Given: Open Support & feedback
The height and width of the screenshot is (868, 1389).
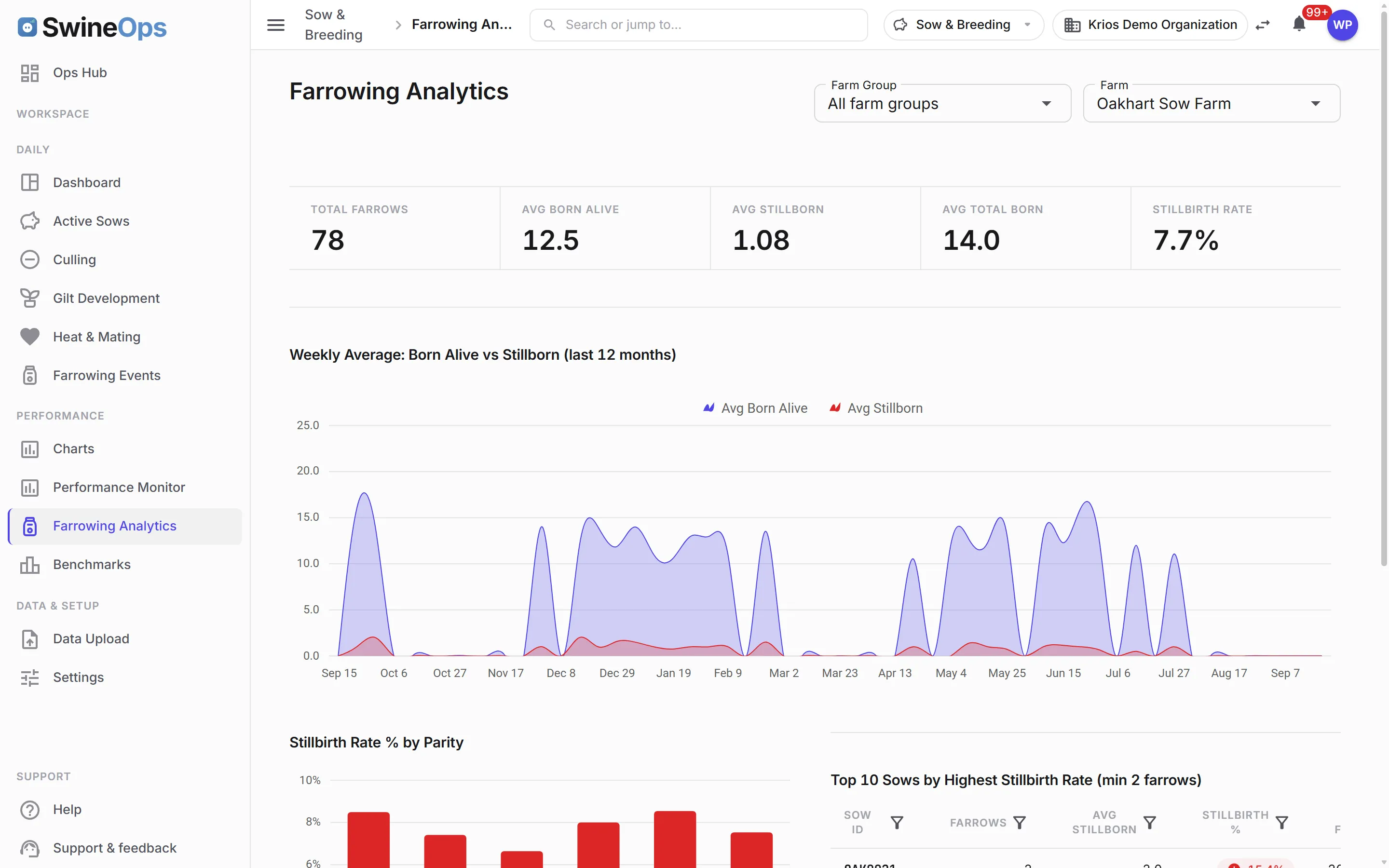Looking at the screenshot, I should (x=125, y=848).
